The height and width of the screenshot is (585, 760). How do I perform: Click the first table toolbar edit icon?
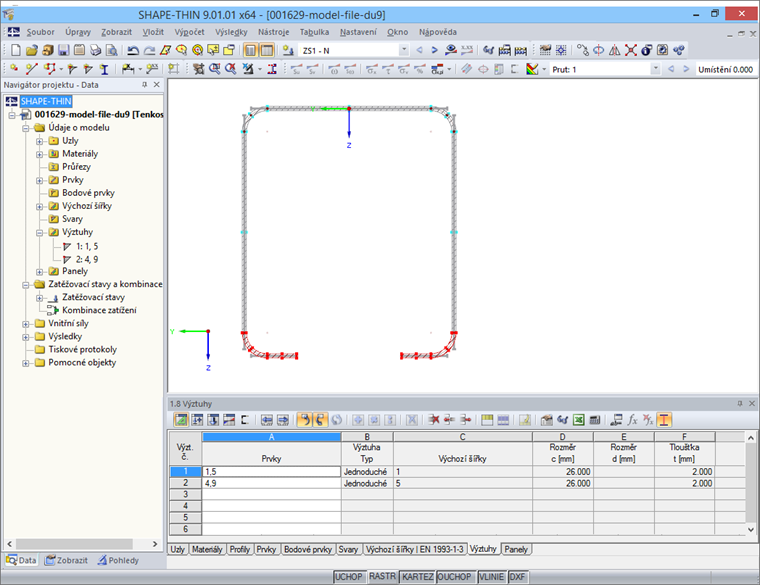(x=181, y=420)
